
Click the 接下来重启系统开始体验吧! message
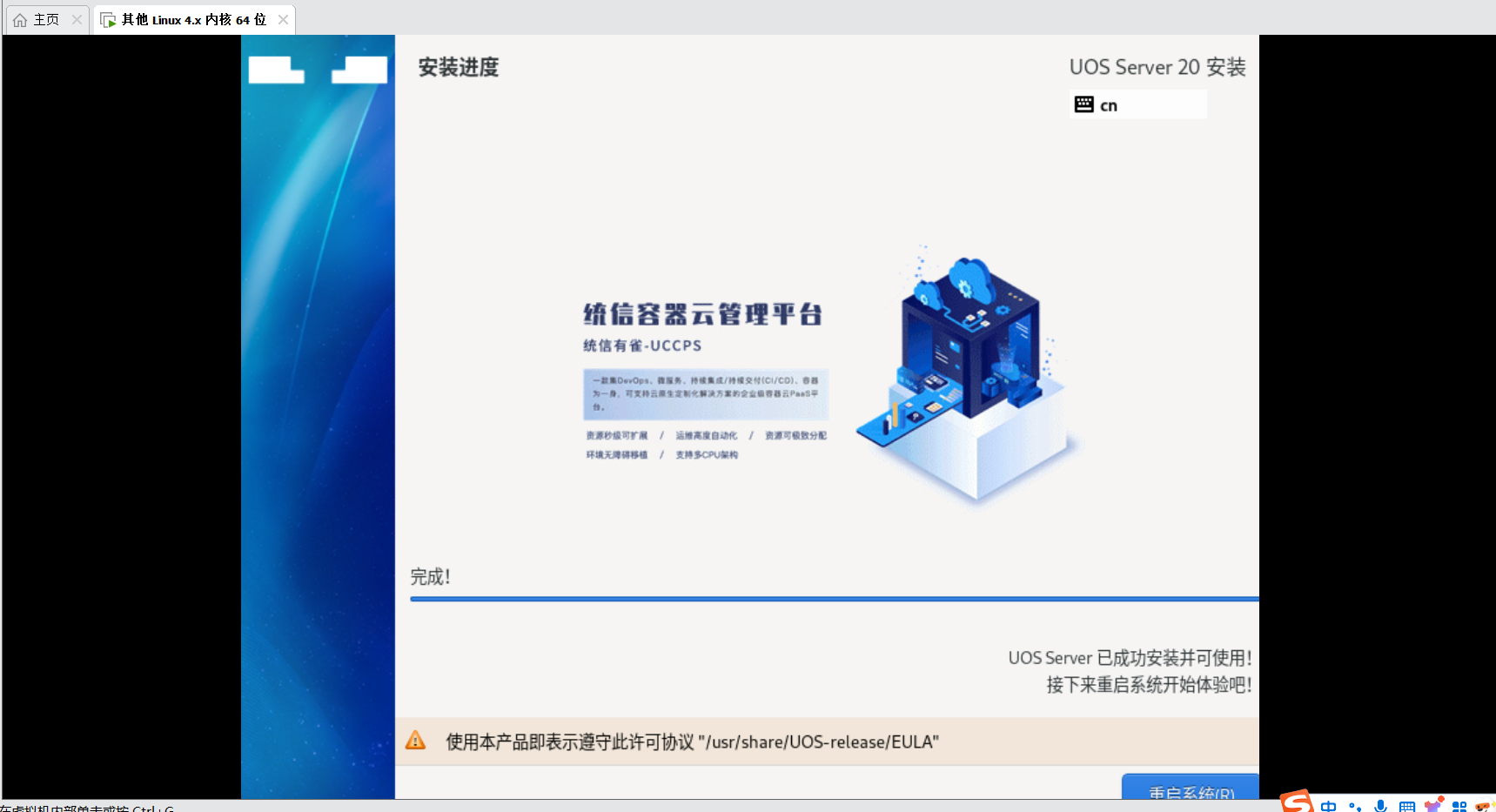[x=1149, y=685]
